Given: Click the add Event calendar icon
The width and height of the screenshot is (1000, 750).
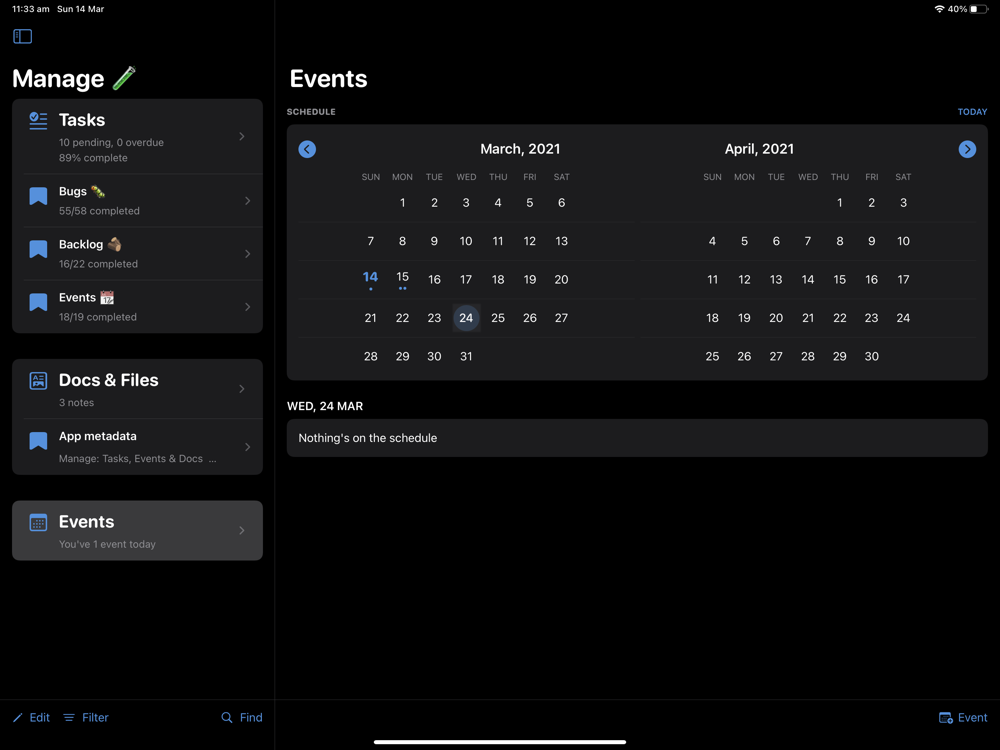Looking at the screenshot, I should [x=946, y=717].
